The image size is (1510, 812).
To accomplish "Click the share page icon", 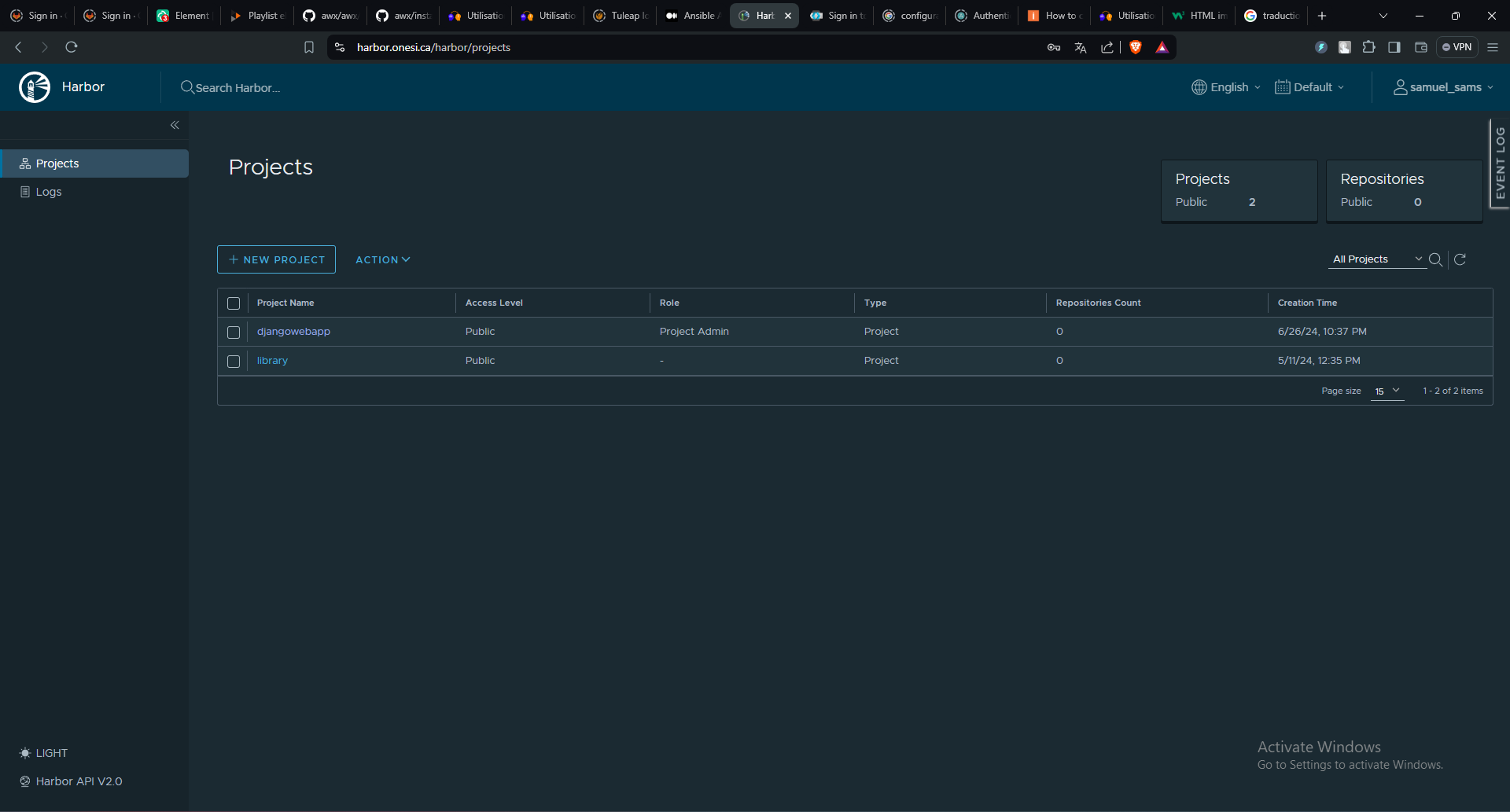I will [1107, 47].
